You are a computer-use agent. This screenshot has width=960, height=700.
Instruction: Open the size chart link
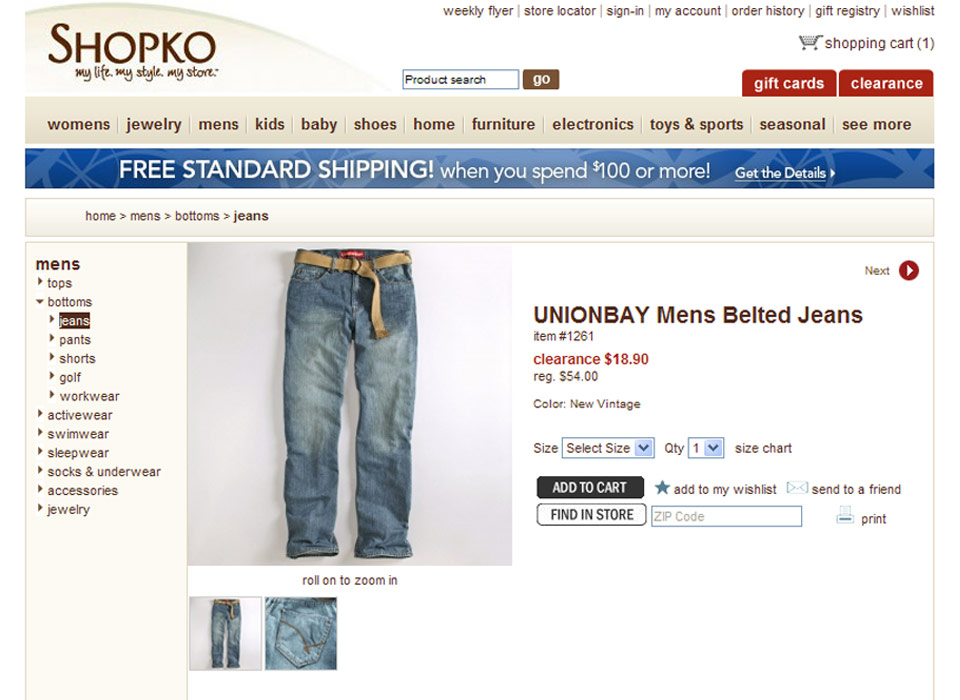[x=763, y=448]
